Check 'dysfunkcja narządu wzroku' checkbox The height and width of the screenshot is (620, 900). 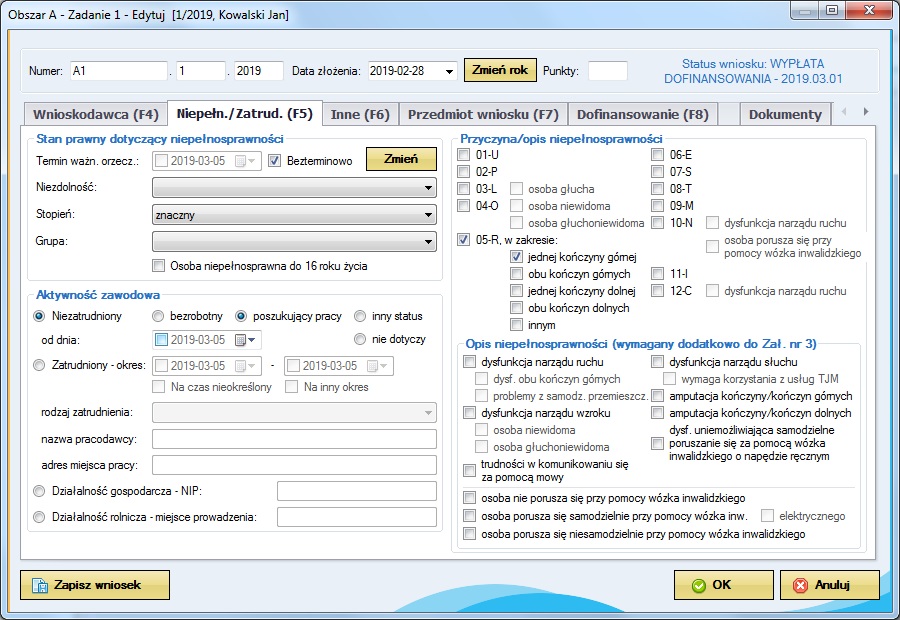(470, 413)
